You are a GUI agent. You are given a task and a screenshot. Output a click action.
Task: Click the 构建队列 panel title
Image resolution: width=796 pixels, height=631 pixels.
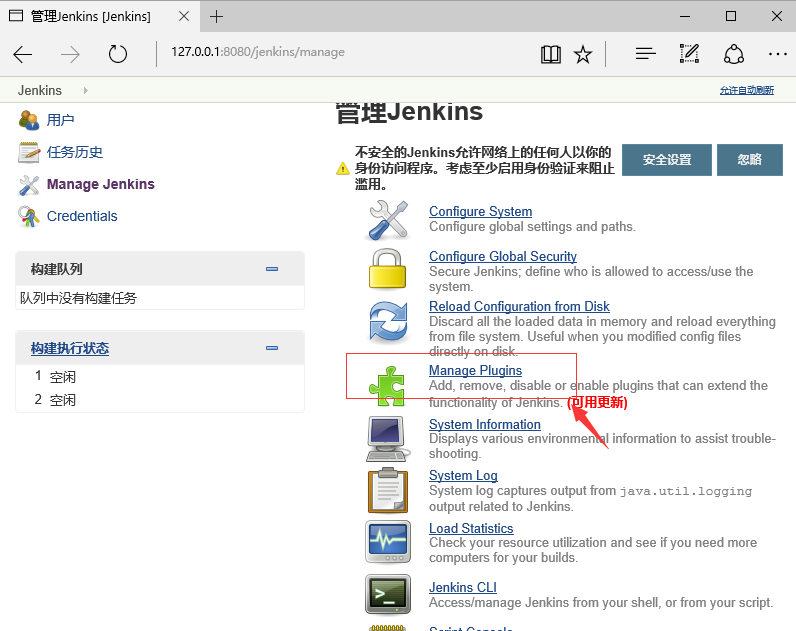[56, 269]
